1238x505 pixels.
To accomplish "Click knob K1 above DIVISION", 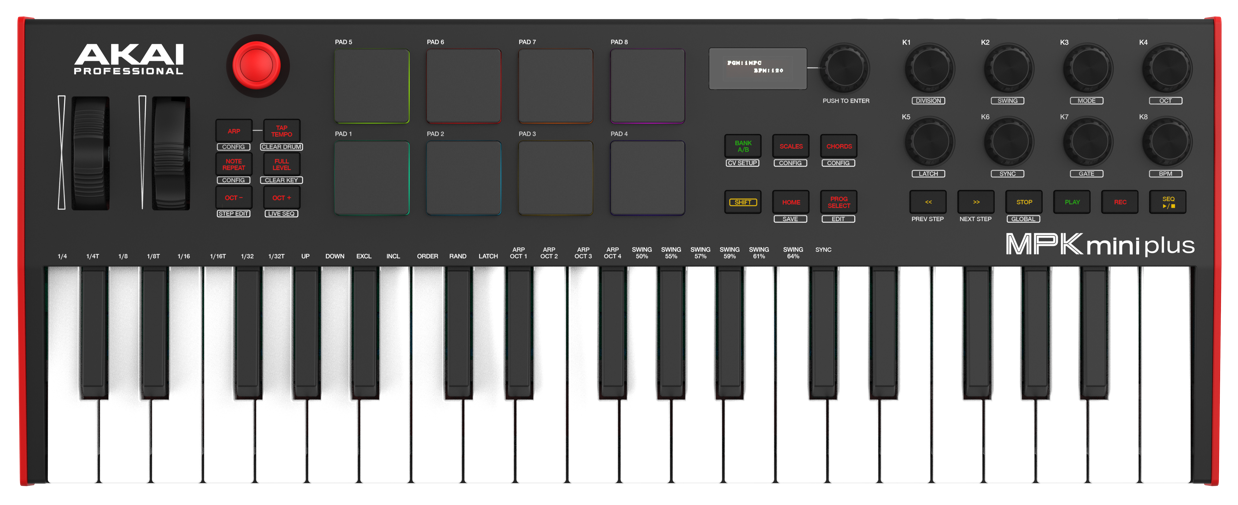I will pos(929,70).
